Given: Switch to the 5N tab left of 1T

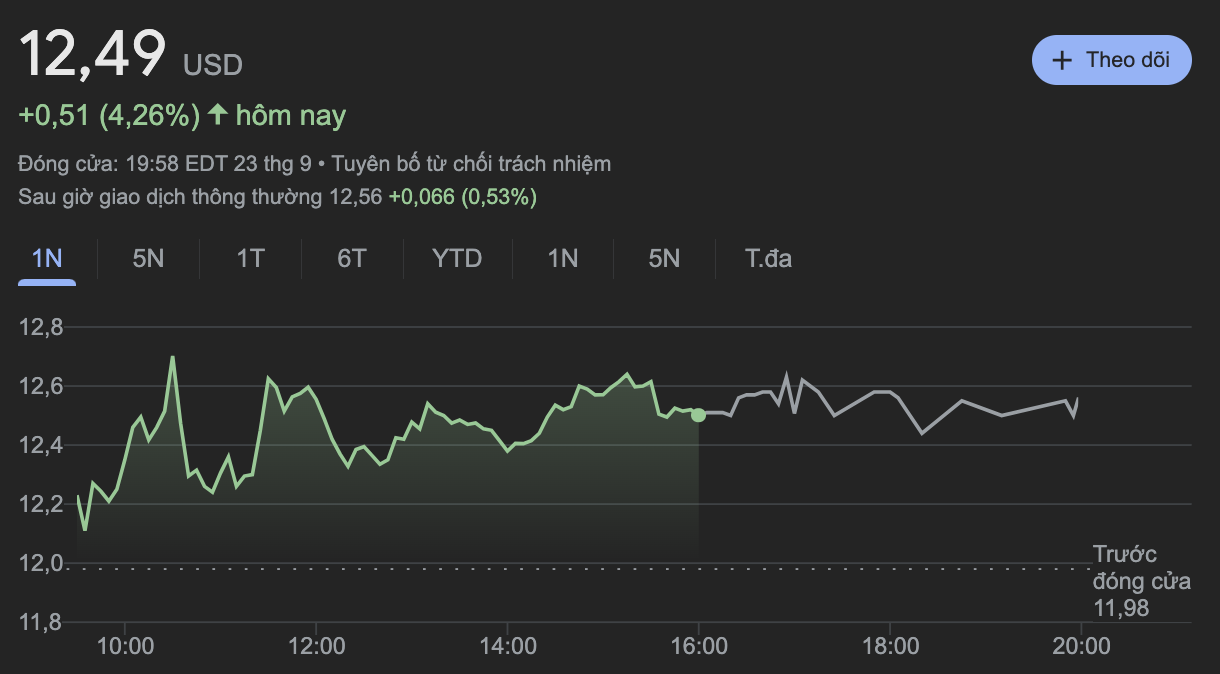Looking at the screenshot, I should click(x=148, y=259).
